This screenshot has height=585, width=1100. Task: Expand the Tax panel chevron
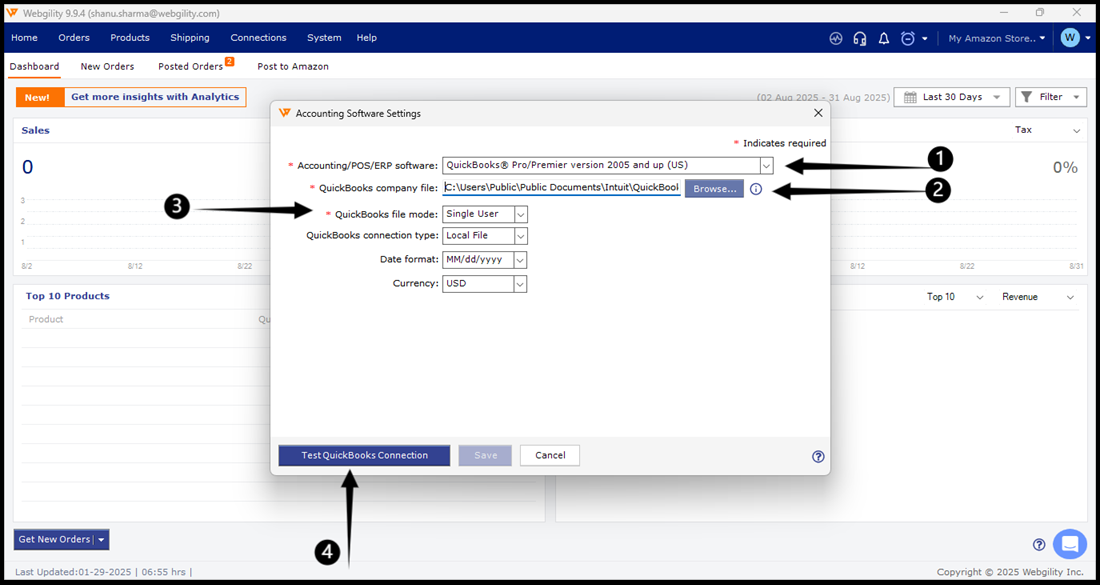tap(1076, 131)
